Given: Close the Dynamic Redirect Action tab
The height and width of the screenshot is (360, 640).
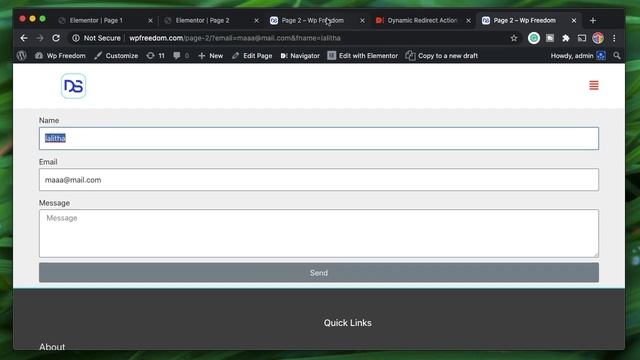Looking at the screenshot, I should pyautogui.click(x=468, y=20).
